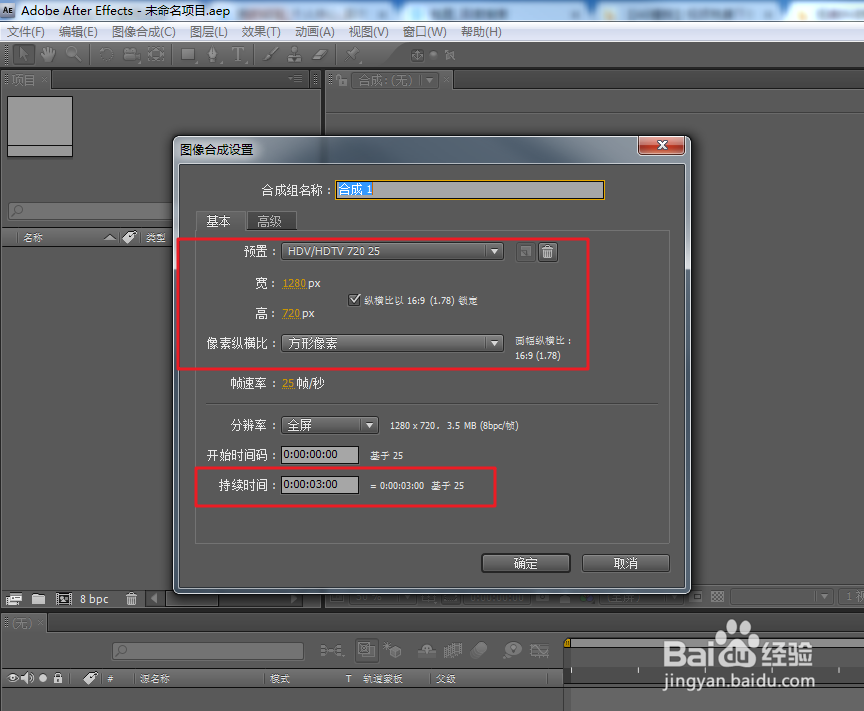Click the 取消 button
Viewport: 864px width, 711px height.
click(626, 563)
